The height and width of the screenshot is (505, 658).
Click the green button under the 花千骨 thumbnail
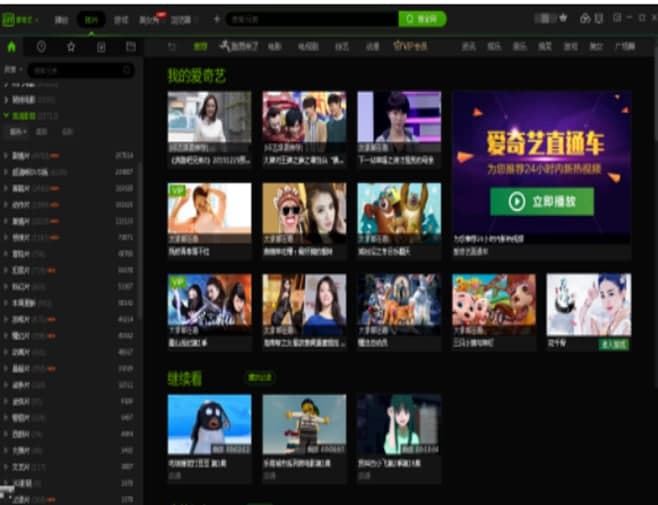(614, 345)
